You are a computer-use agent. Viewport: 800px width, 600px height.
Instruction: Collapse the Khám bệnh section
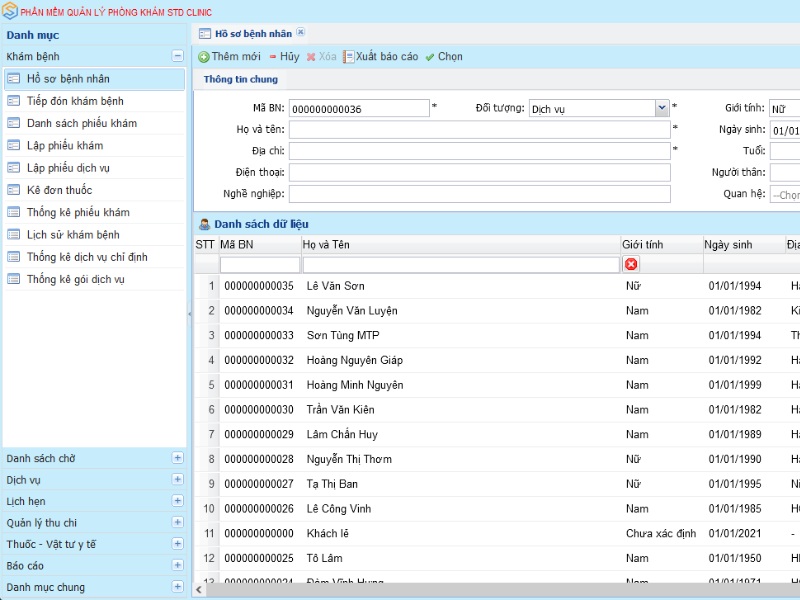coord(178,56)
